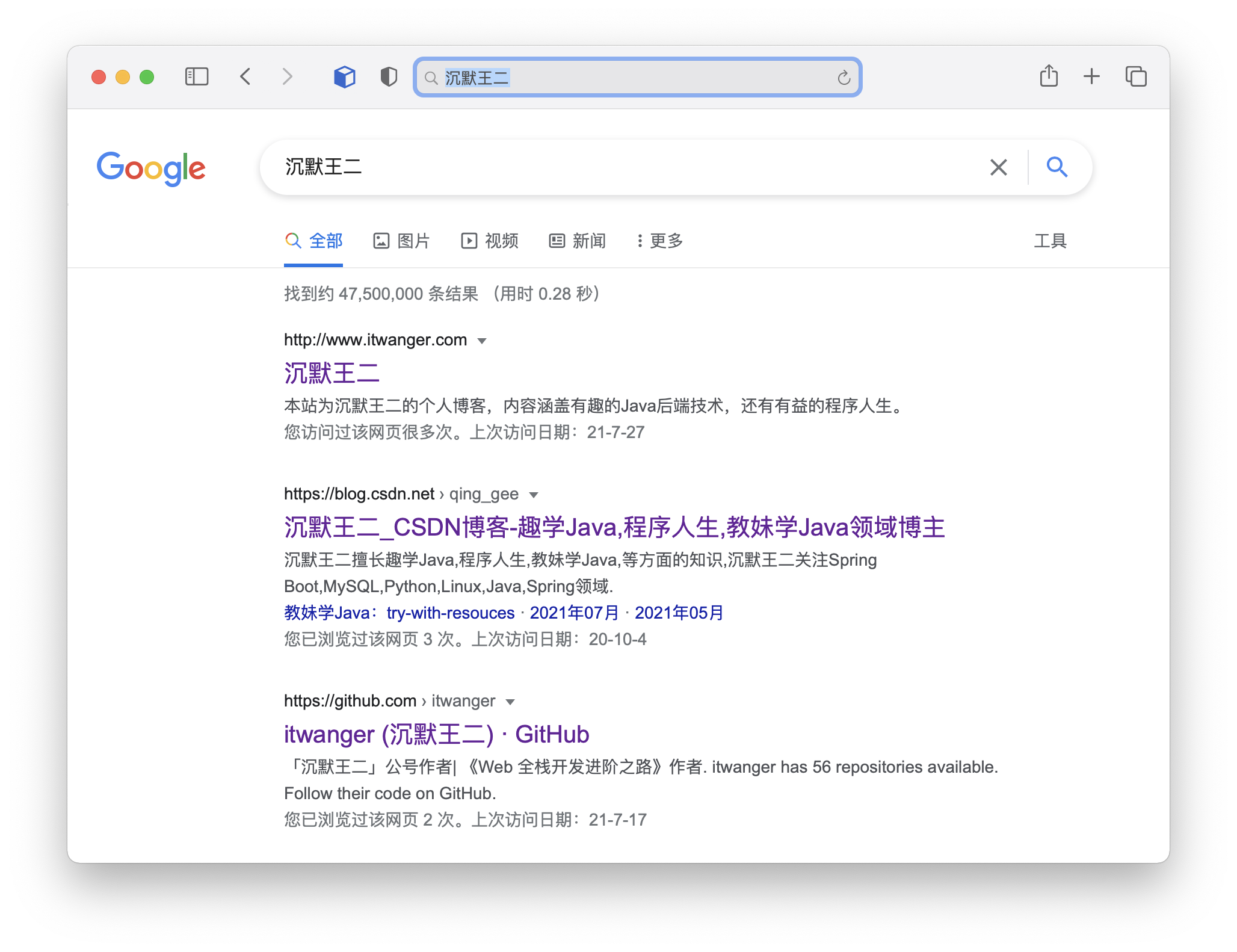Expand the blog.csdn.net result dropdown arrow

click(x=533, y=495)
